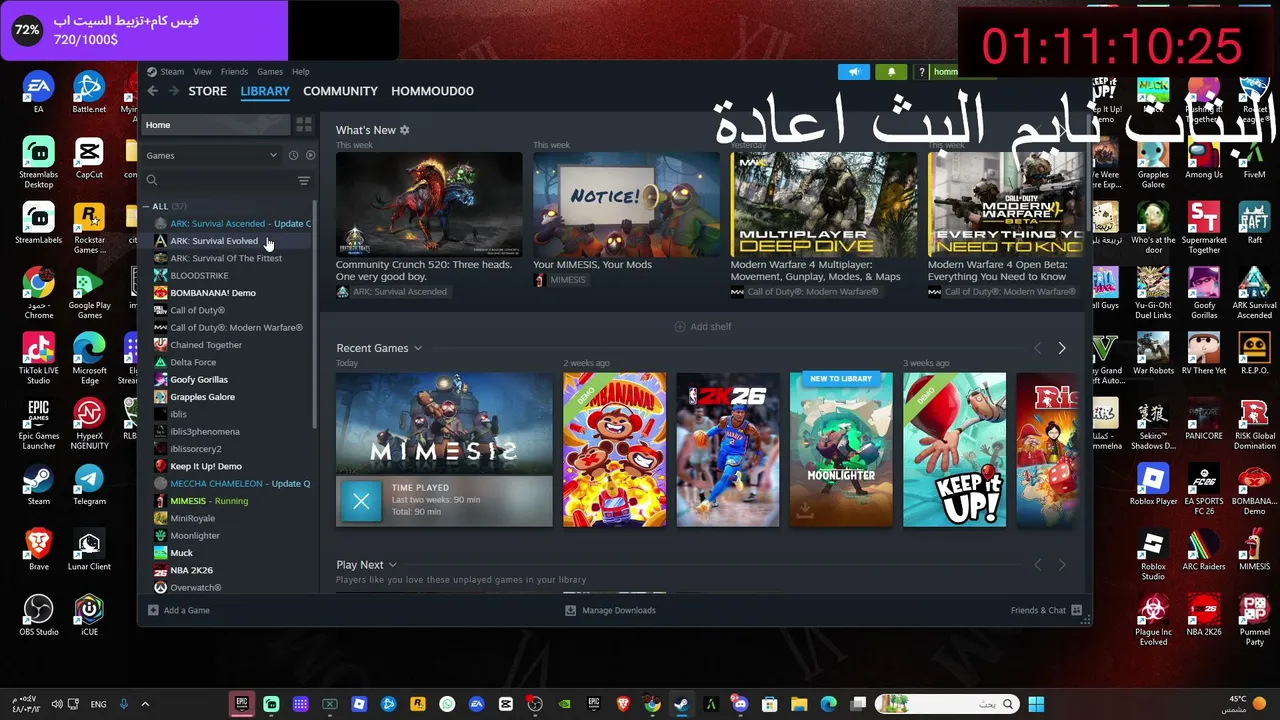Open the View menu
This screenshot has width=1280, height=720.
click(x=202, y=72)
